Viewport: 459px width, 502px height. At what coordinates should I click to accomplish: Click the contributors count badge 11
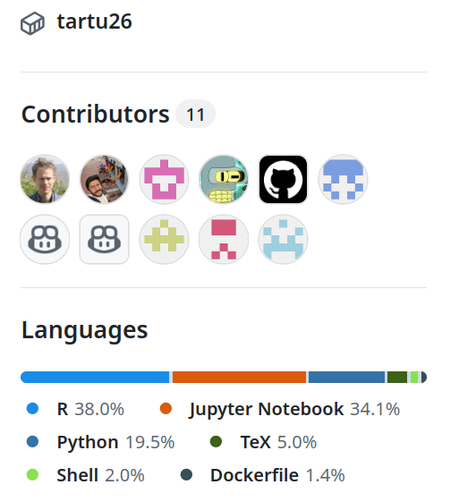point(195,114)
